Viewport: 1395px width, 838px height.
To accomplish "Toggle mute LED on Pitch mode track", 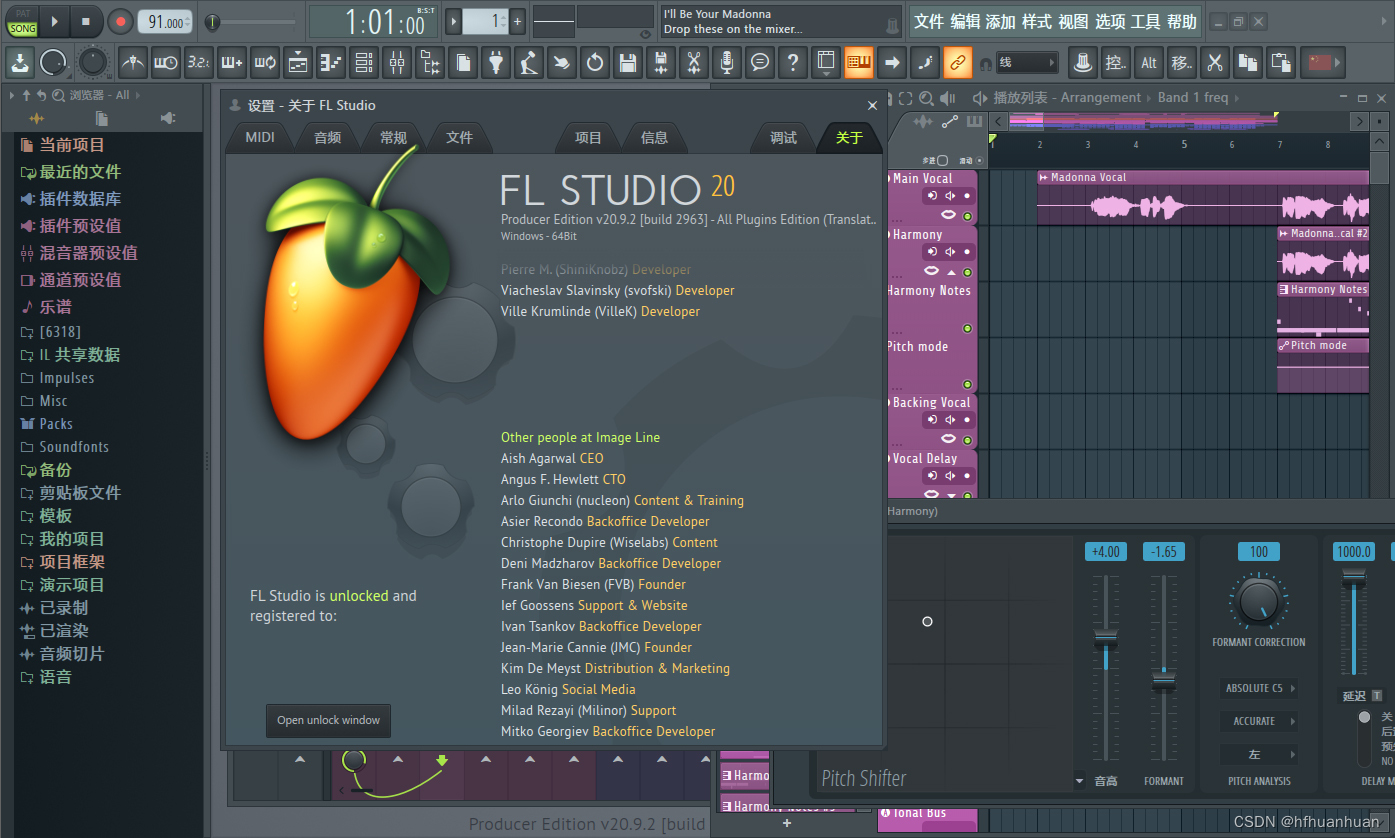I will [967, 384].
